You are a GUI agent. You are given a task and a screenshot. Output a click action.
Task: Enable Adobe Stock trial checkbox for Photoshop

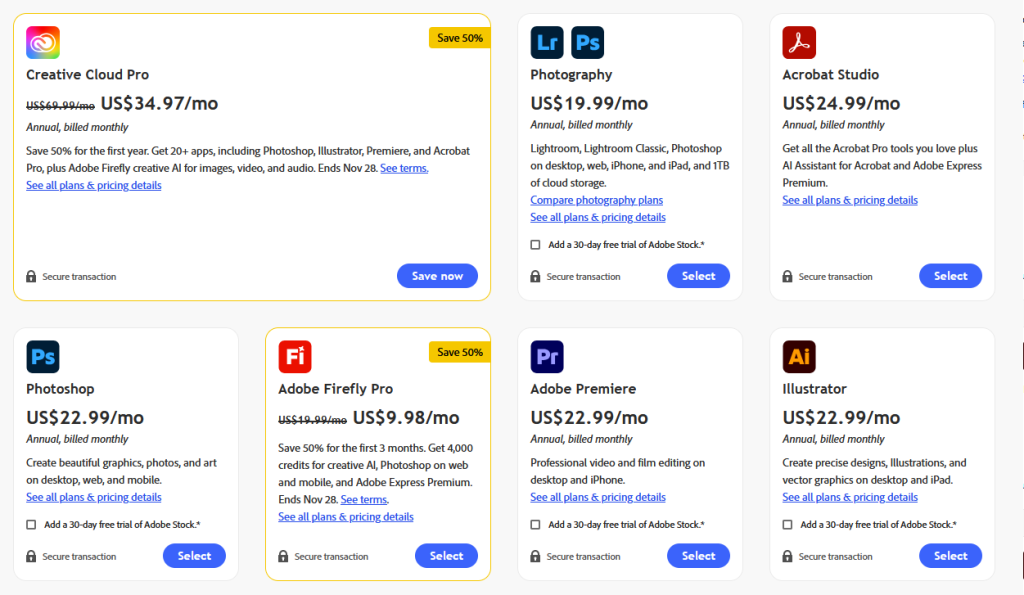pos(31,524)
